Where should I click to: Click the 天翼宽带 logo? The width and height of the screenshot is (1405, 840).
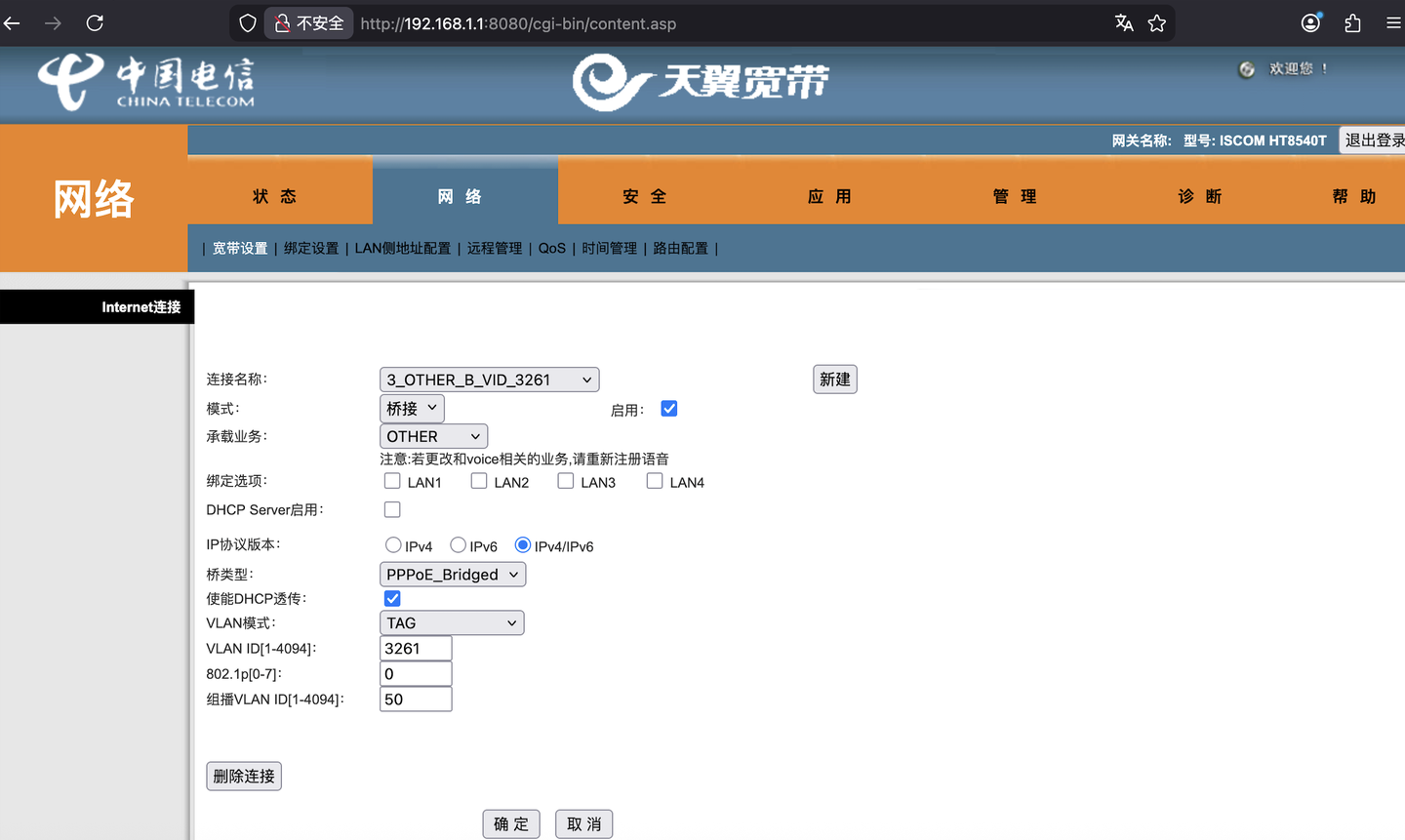(x=701, y=82)
